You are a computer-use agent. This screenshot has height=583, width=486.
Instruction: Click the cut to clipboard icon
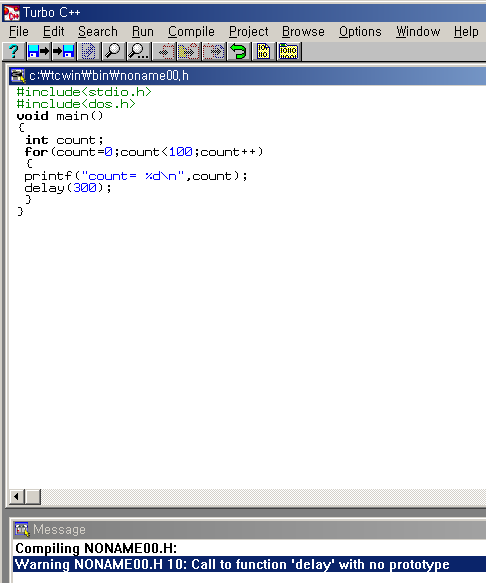click(x=165, y=51)
